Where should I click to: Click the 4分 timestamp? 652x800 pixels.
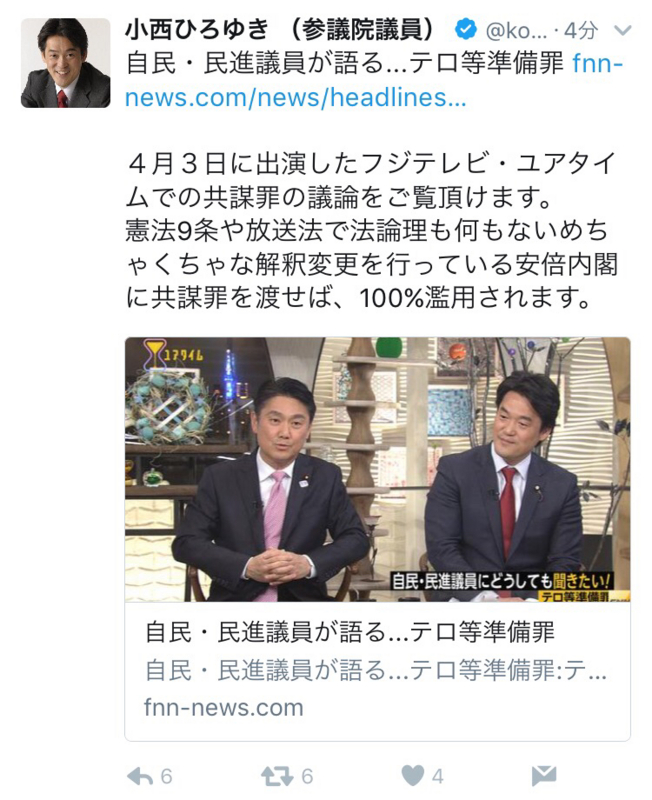[x=581, y=32]
